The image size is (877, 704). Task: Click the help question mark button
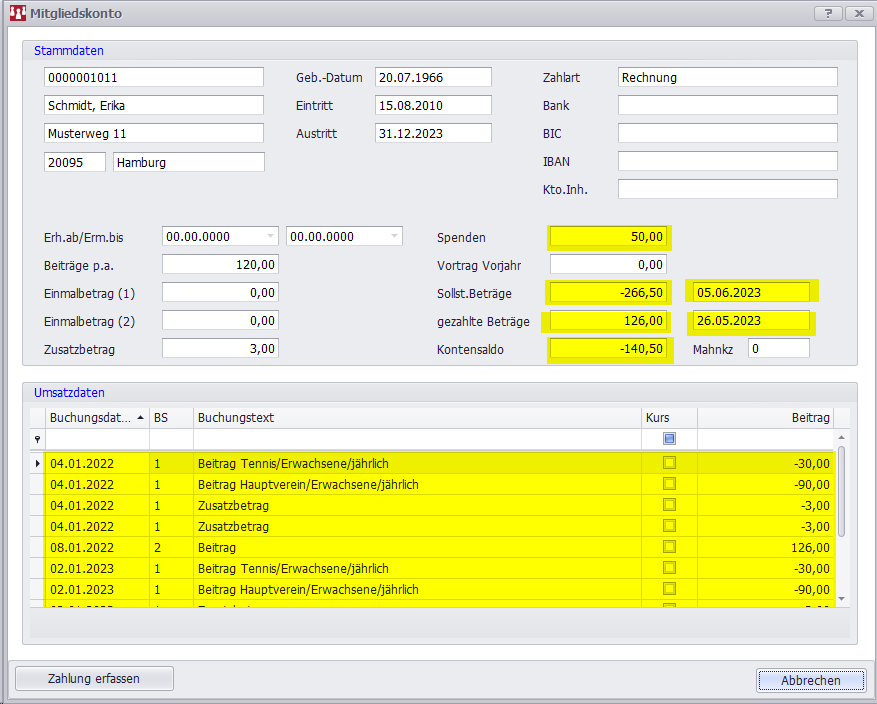[828, 13]
